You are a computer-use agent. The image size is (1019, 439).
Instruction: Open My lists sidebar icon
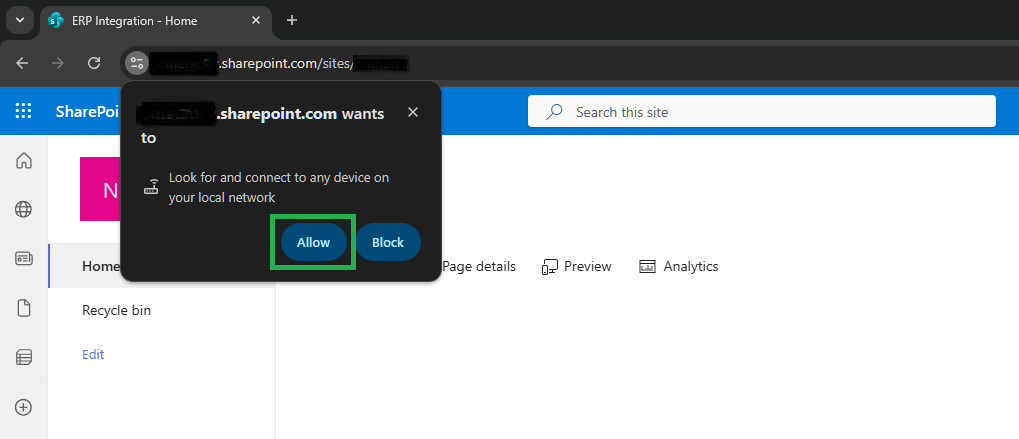tap(23, 357)
